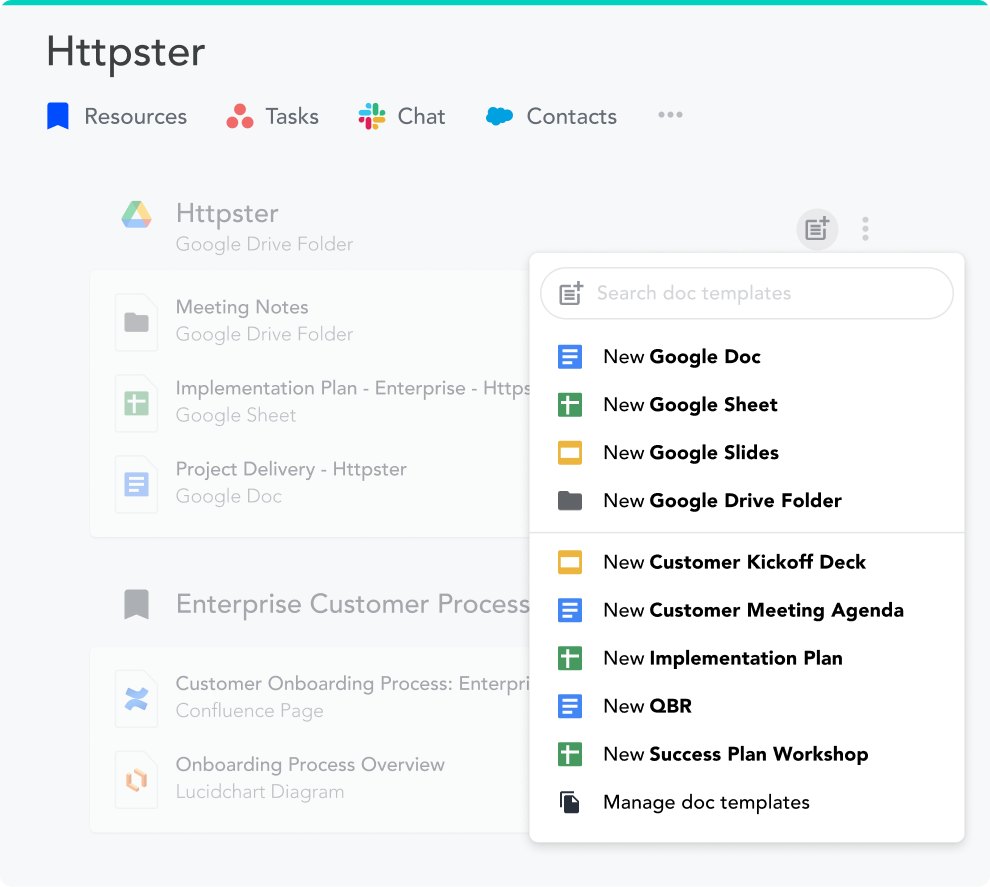Click the blue Google Doc icon in menu

(570, 357)
